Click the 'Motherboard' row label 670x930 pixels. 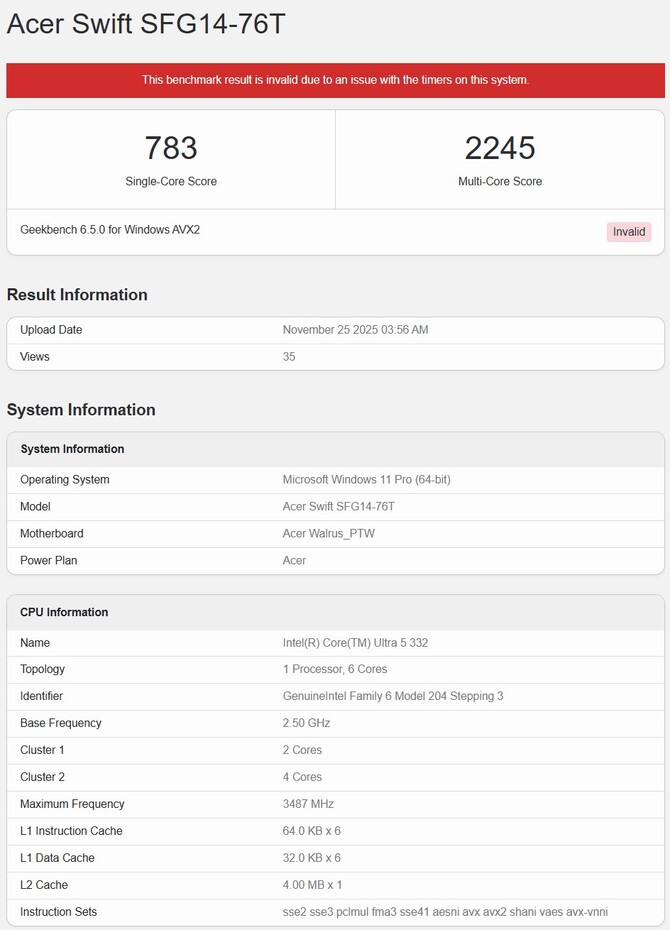52,533
